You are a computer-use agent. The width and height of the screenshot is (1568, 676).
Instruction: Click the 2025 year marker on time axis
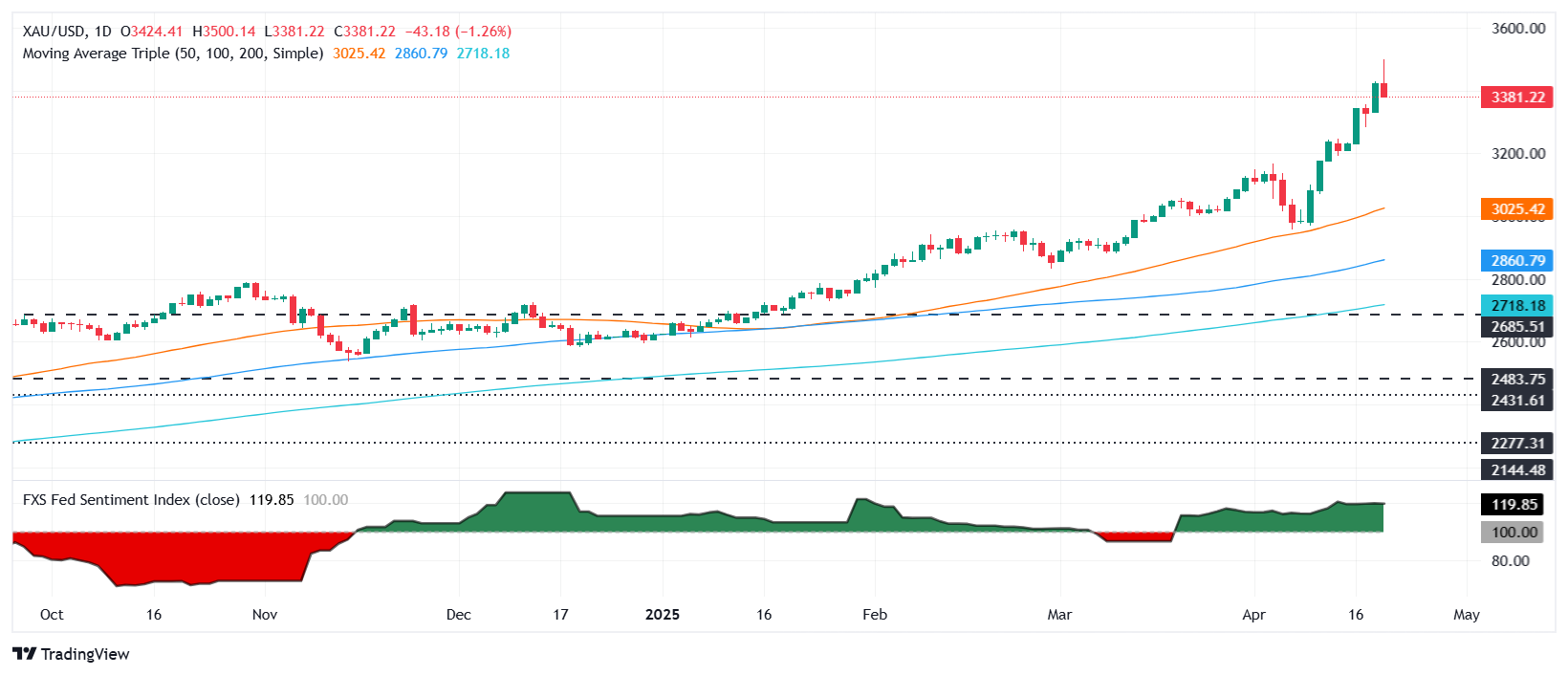pos(662,615)
